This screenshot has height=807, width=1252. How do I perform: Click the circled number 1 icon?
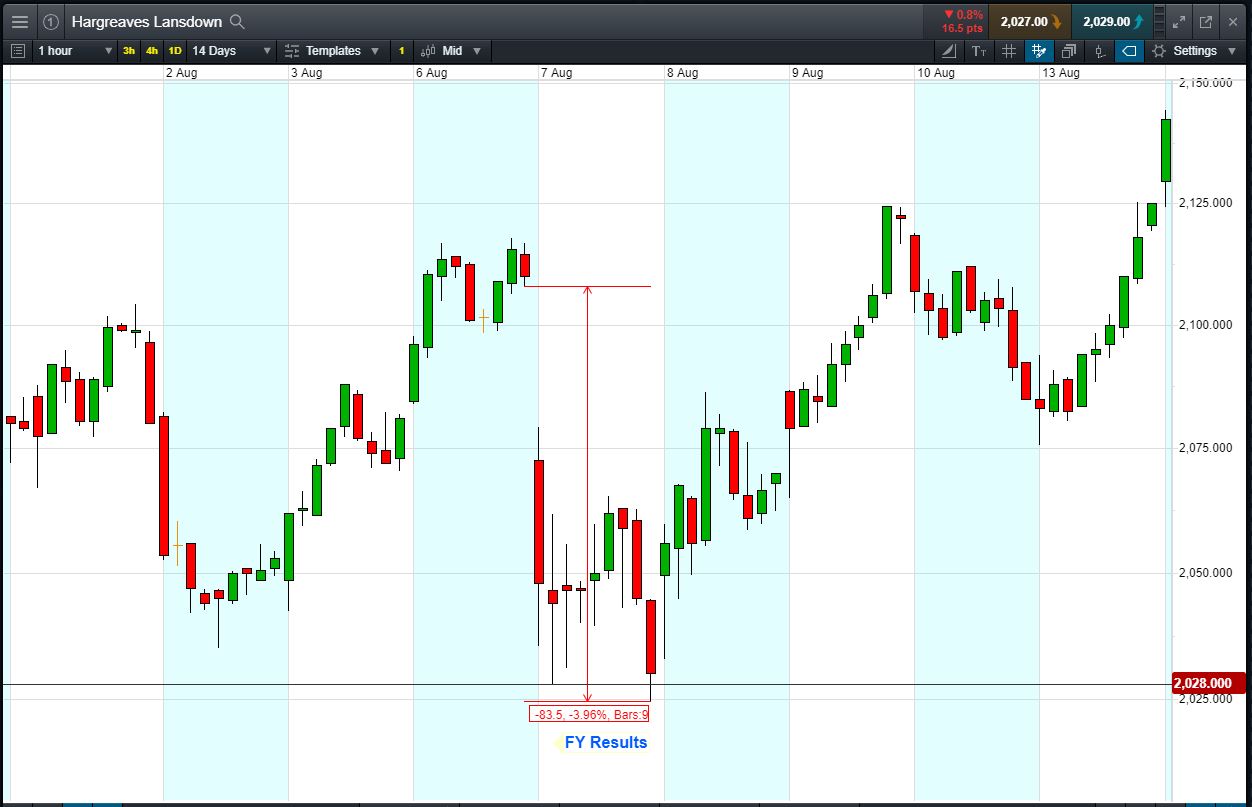point(51,21)
